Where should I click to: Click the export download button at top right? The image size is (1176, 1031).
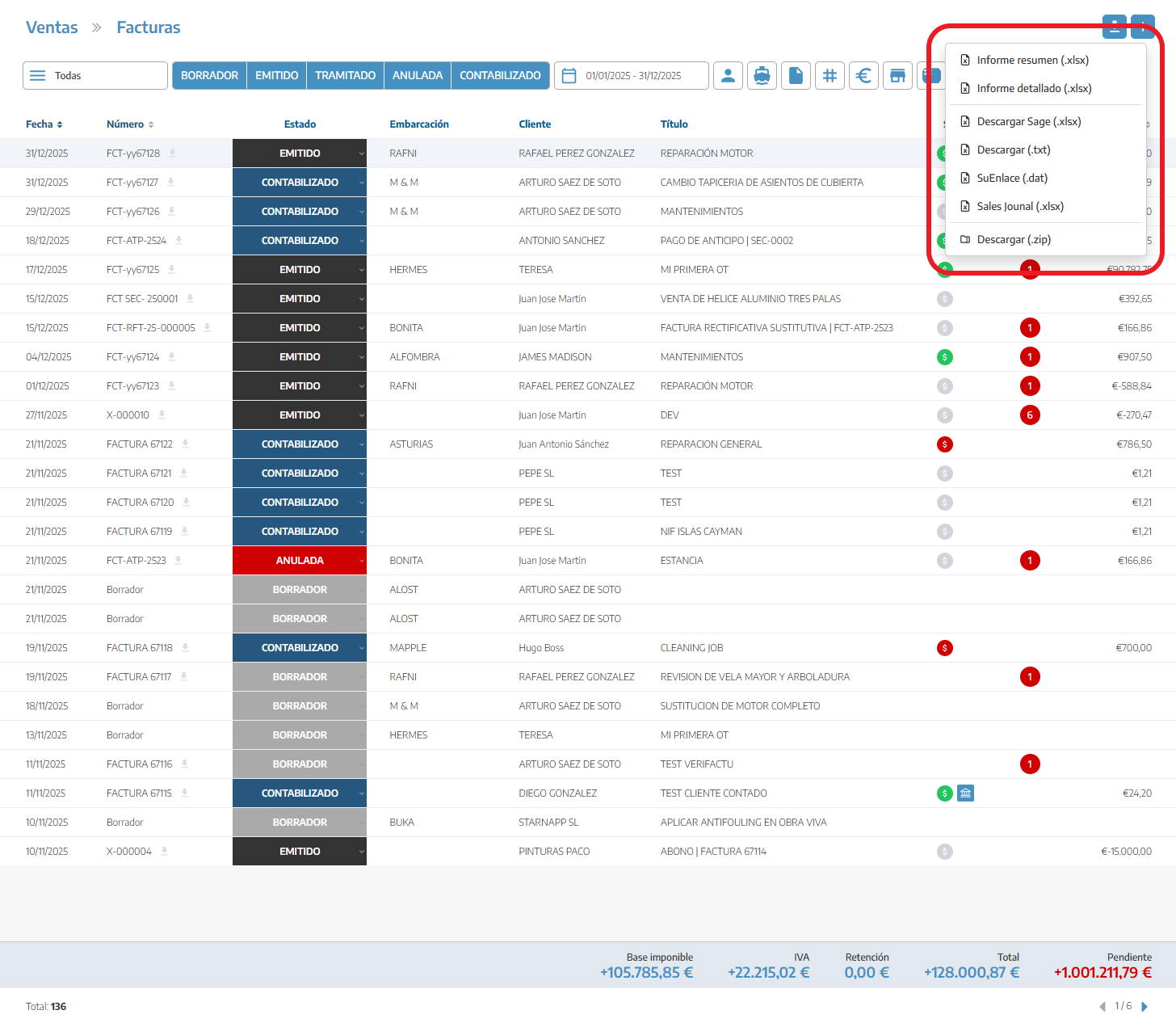(1115, 27)
